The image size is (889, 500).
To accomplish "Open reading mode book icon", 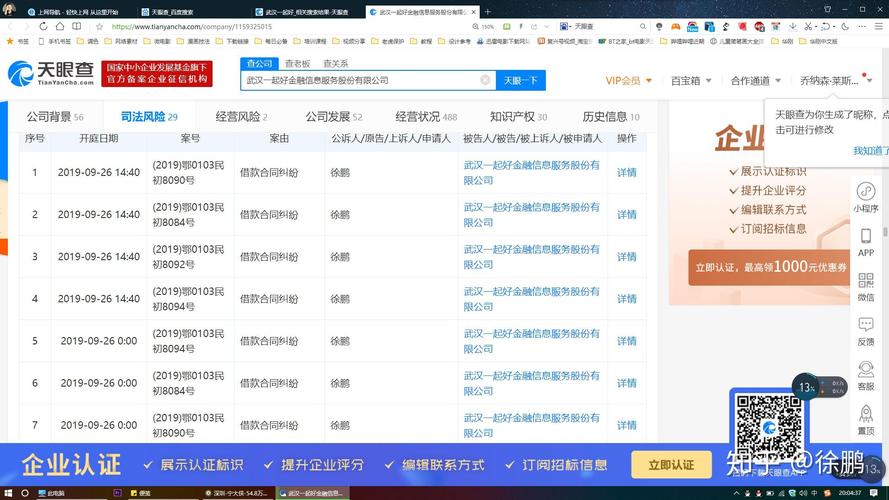I will pyautogui.click(x=77, y=26).
